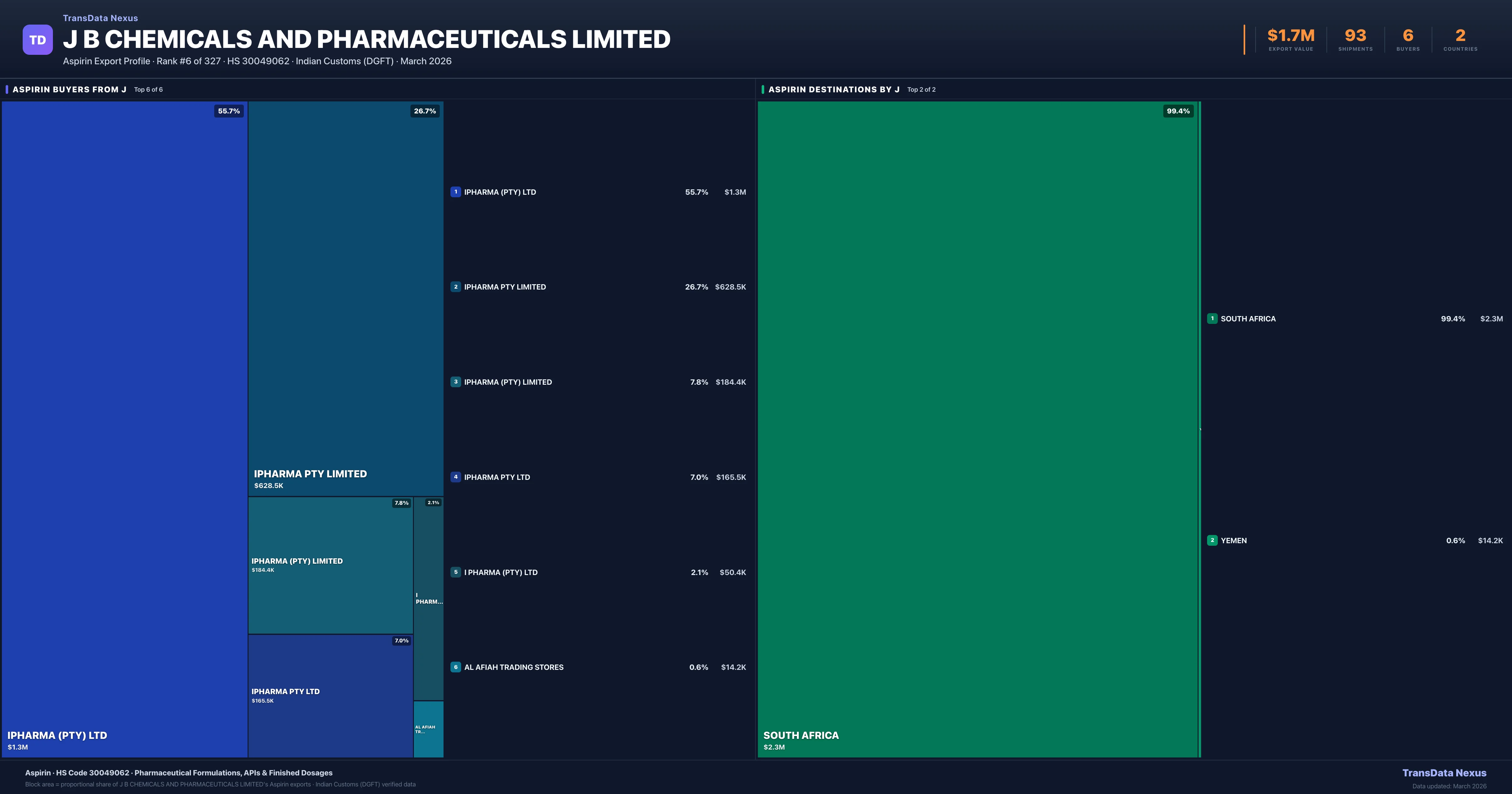1512x794 pixels.
Task: Select badge 3 beside IPHARMA (PTY) LIMITED
Action: (456, 382)
